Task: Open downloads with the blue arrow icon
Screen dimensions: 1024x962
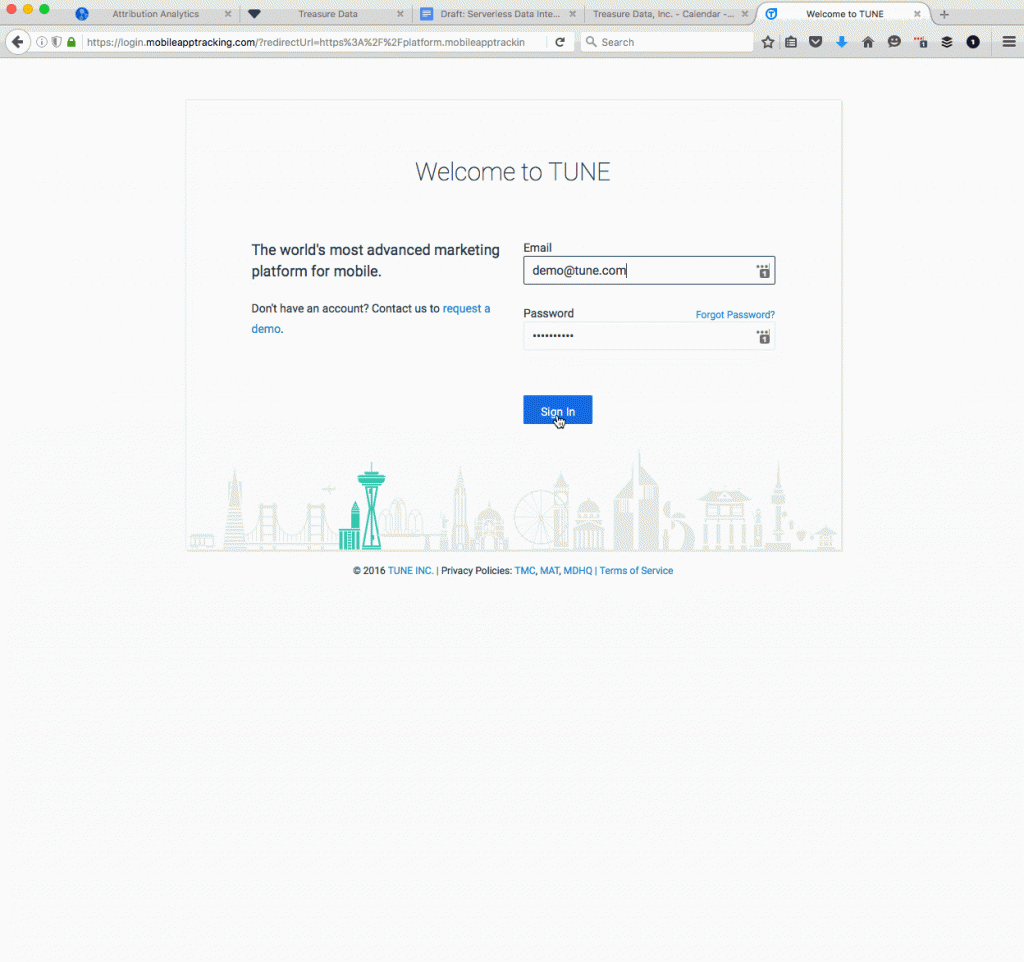Action: [x=842, y=42]
